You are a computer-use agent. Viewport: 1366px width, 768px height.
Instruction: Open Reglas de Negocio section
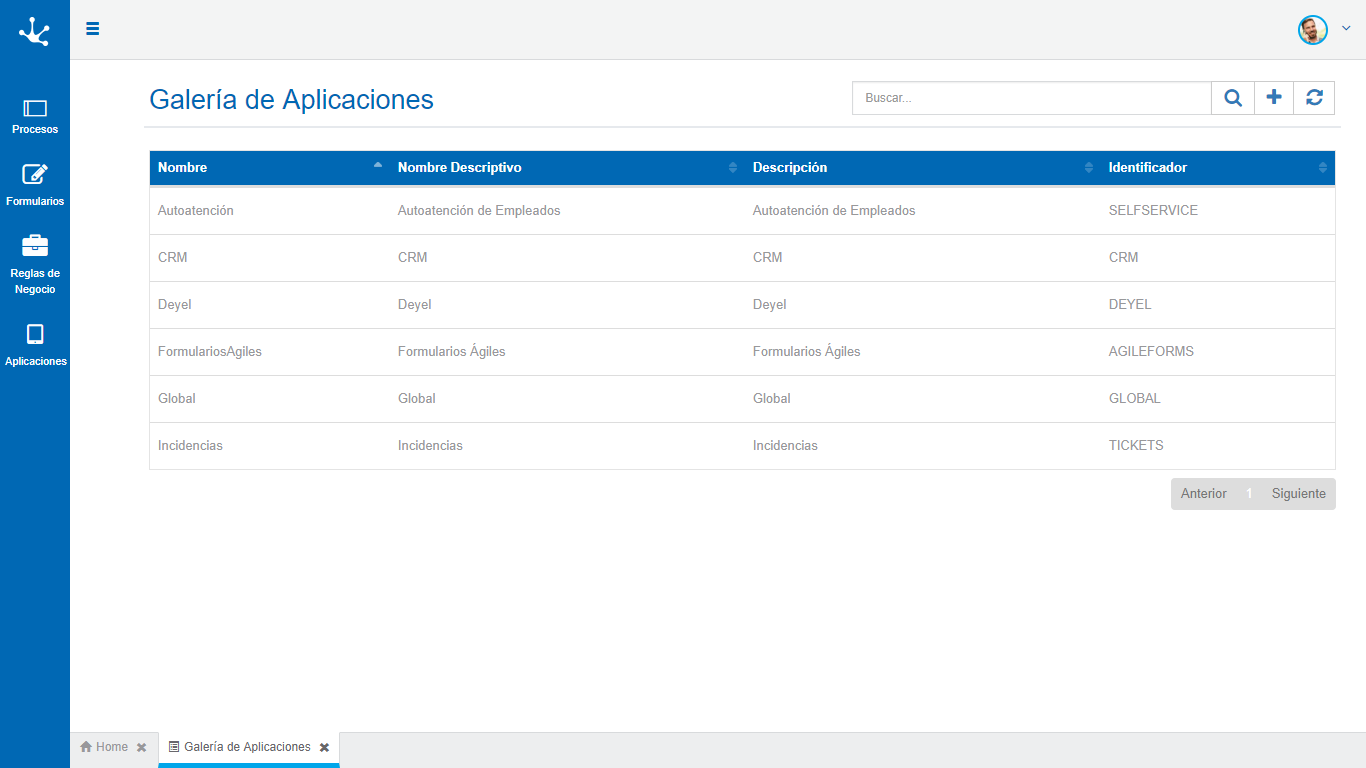pyautogui.click(x=35, y=265)
